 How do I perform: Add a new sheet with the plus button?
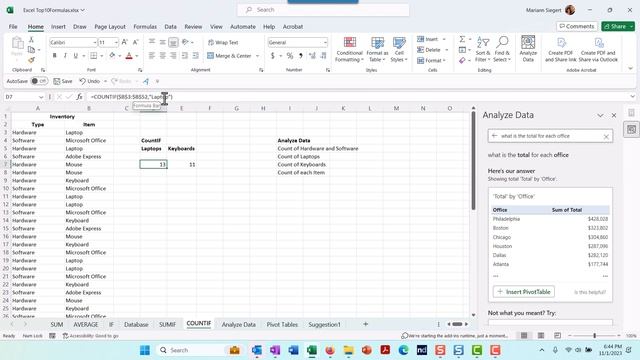tap(366, 324)
